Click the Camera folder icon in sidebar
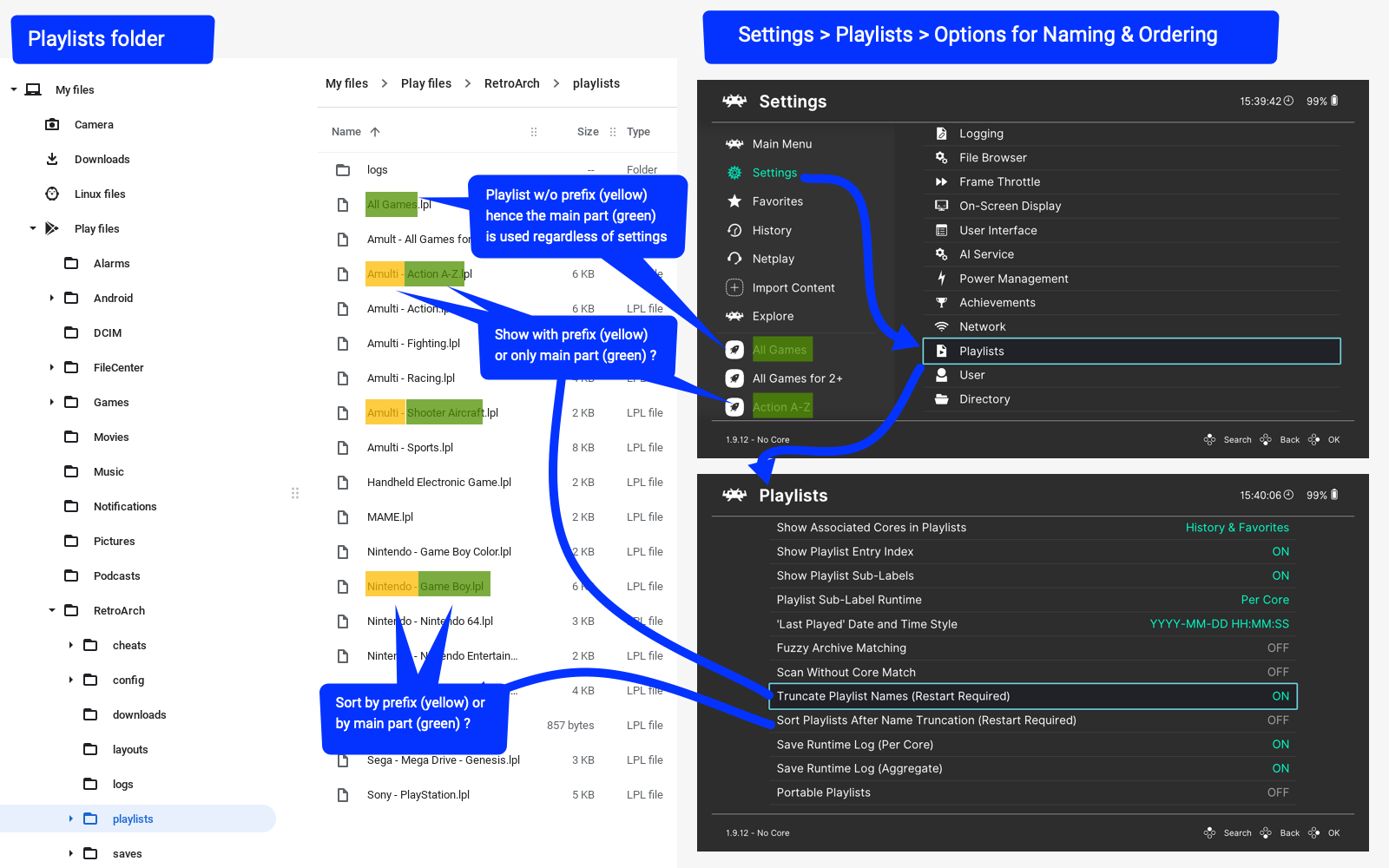Image resolution: width=1389 pixels, height=868 pixels. point(52,124)
